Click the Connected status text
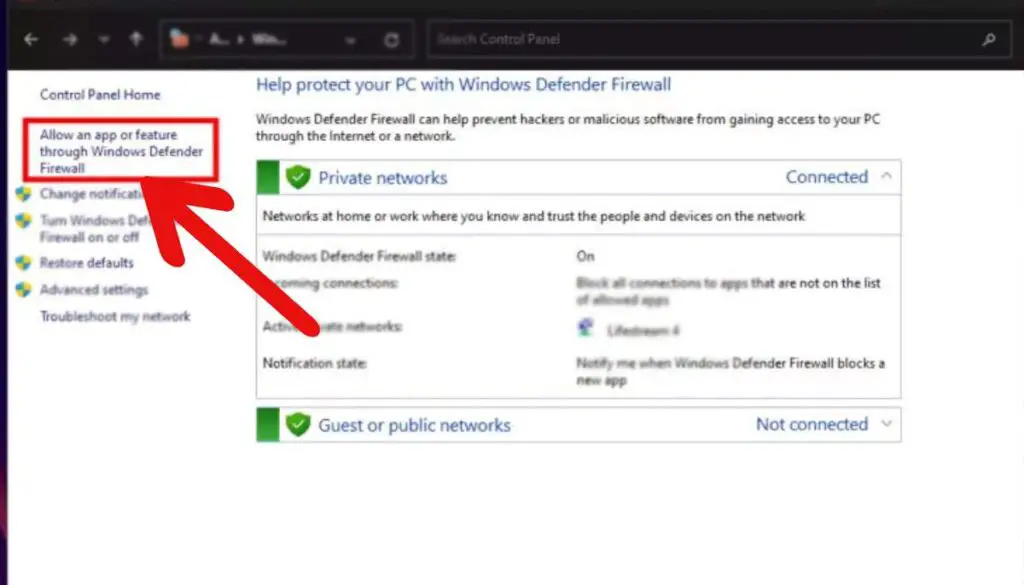Screen dimensions: 1024x585 [827, 177]
